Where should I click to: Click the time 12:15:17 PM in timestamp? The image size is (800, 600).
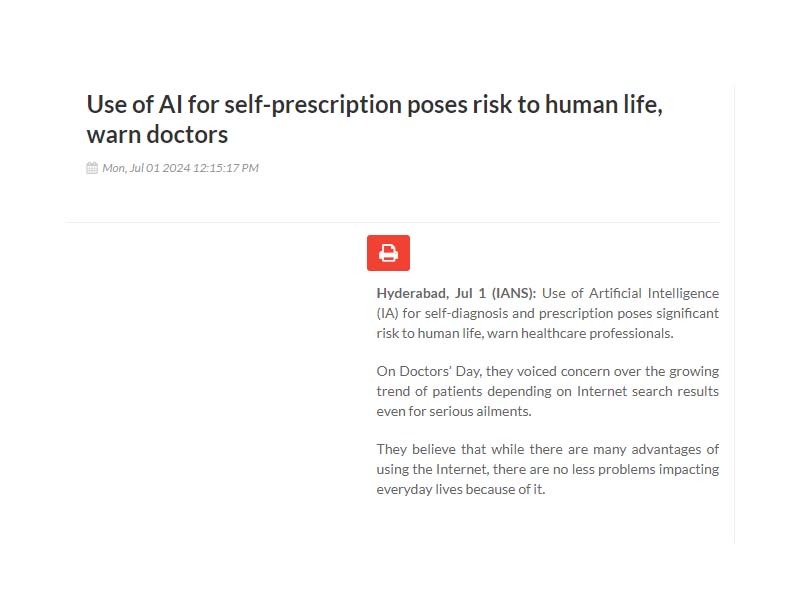coord(226,168)
